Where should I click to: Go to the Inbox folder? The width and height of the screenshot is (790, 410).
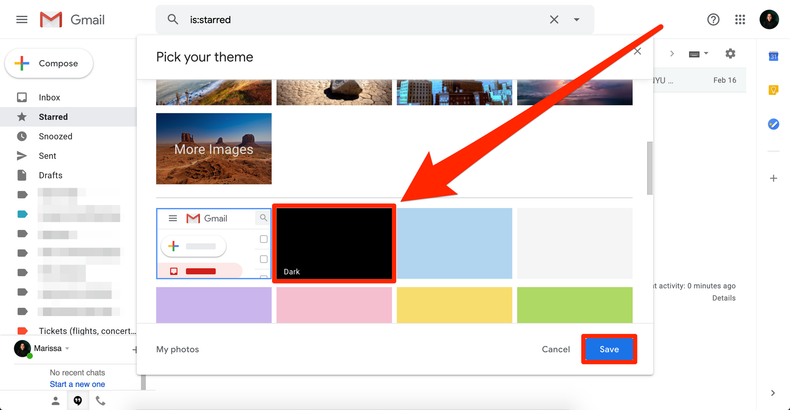[x=49, y=98]
